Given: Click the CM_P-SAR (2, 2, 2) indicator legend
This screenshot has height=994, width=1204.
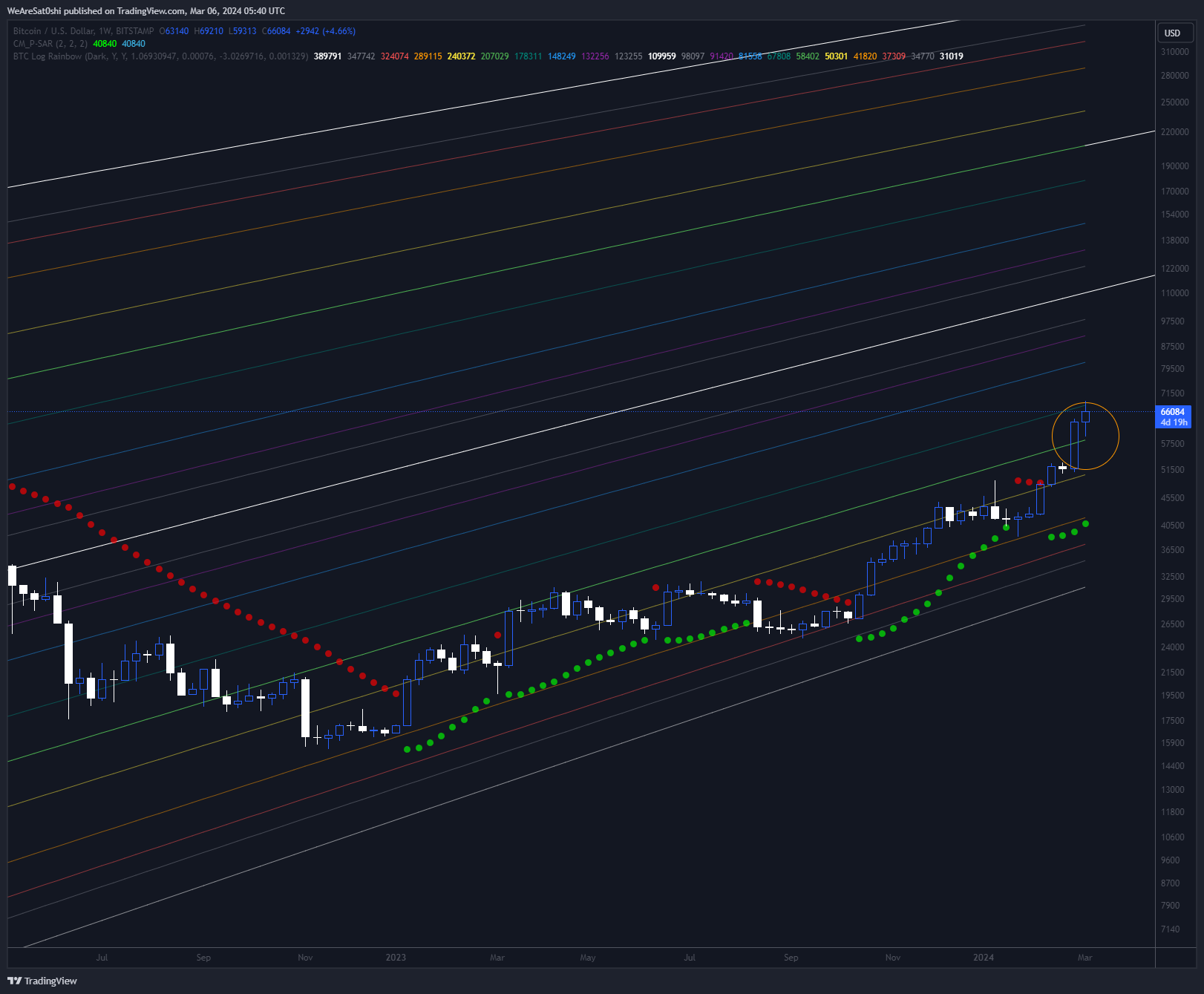Looking at the screenshot, I should tap(50, 44).
